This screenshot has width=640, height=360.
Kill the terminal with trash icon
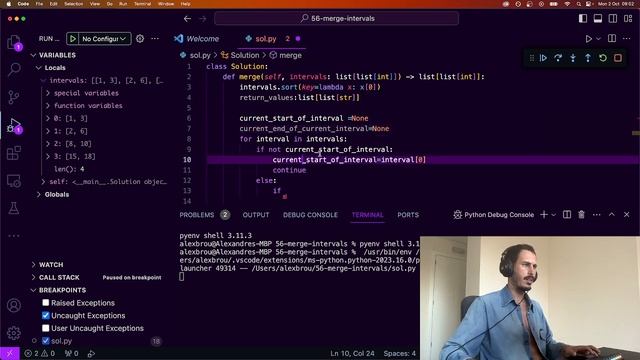click(582, 215)
